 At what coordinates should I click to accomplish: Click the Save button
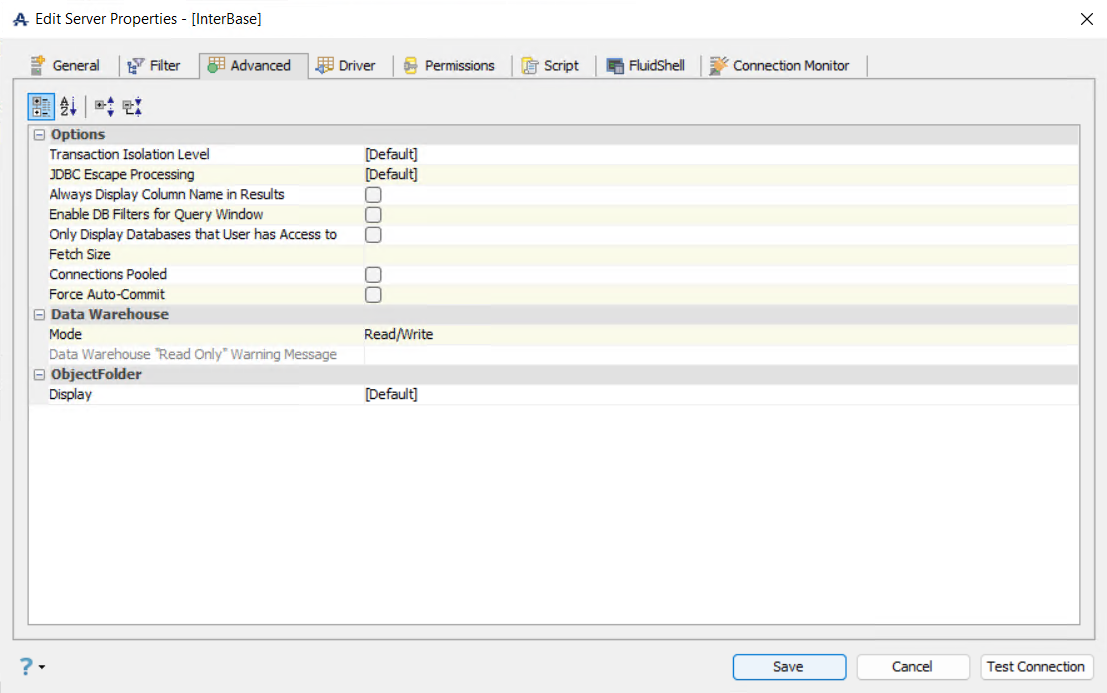coord(789,667)
